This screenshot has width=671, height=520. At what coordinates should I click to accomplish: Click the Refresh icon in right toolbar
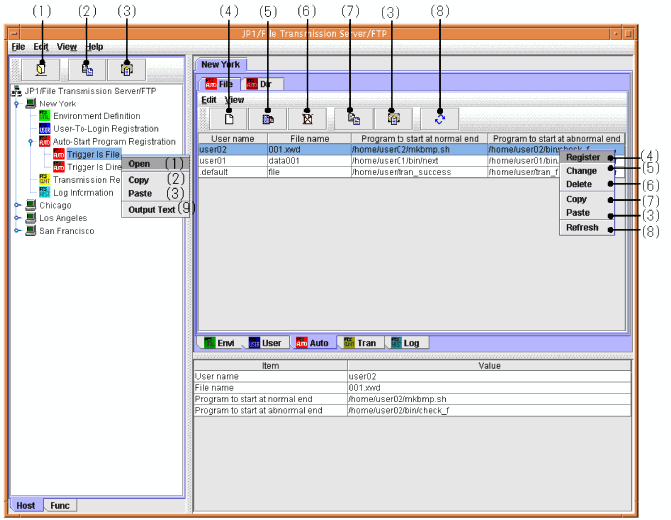coord(439,118)
